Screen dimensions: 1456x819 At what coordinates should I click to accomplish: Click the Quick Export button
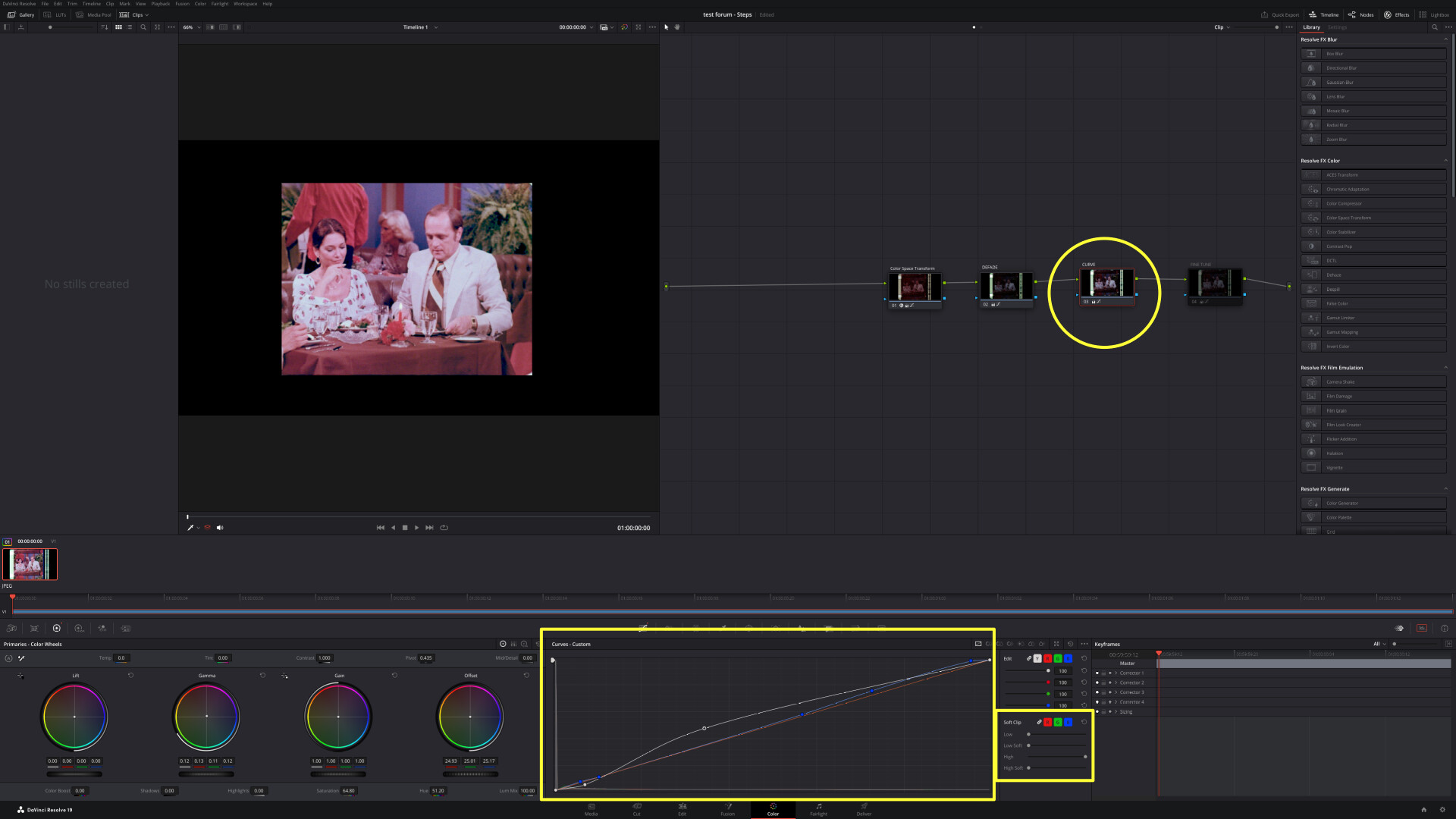(1280, 14)
